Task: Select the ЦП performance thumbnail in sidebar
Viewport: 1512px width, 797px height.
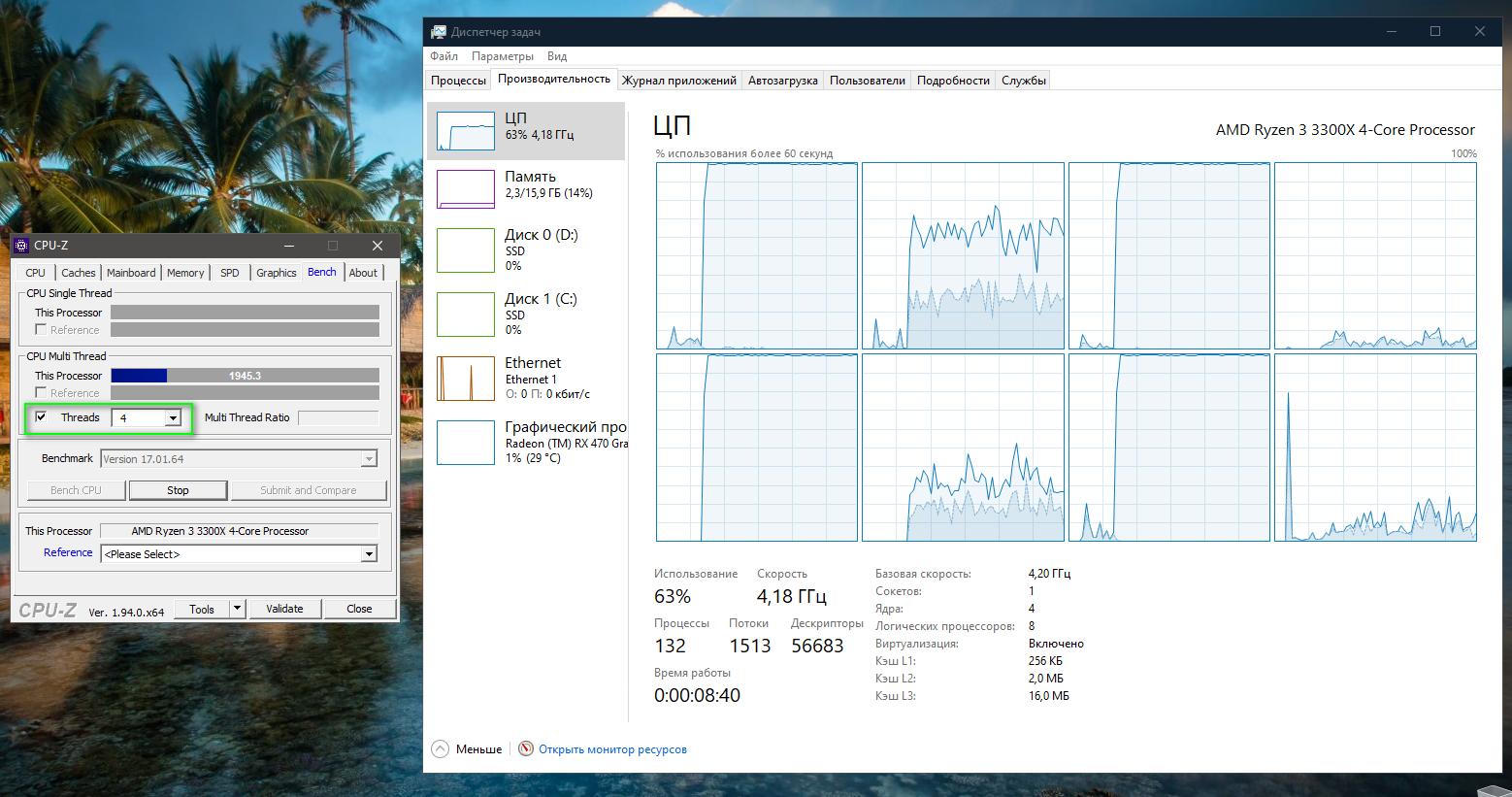Action: [x=466, y=130]
